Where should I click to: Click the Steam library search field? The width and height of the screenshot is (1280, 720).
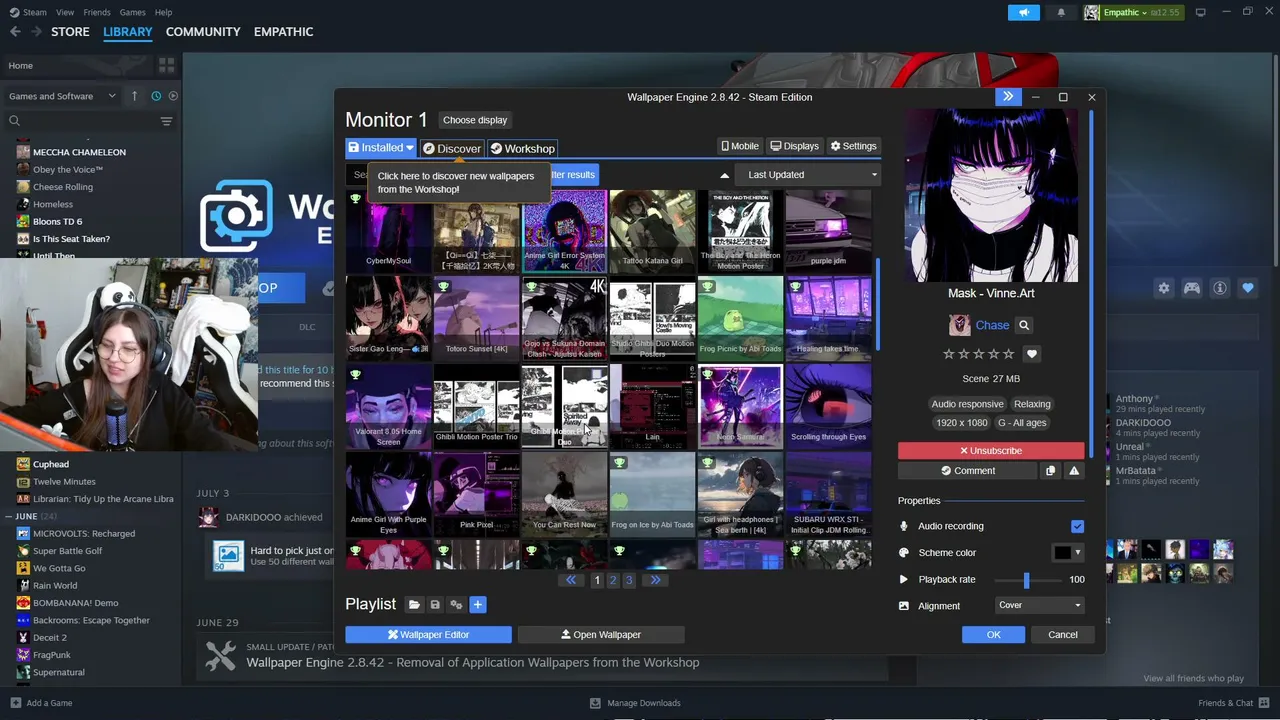80,121
